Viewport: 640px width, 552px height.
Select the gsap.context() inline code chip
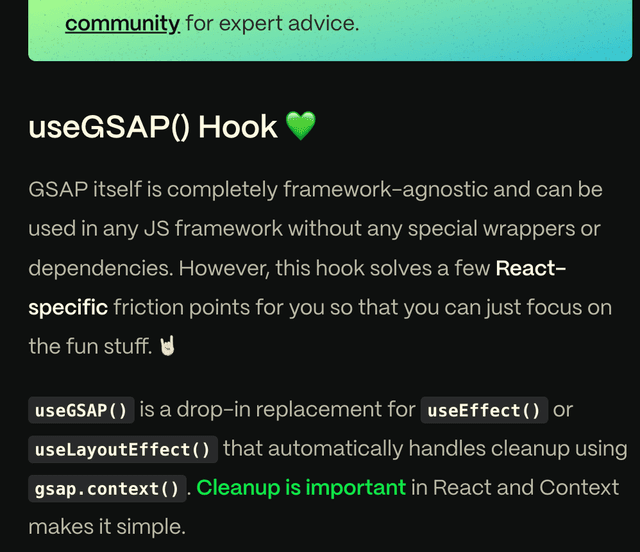pyautogui.click(x=107, y=488)
